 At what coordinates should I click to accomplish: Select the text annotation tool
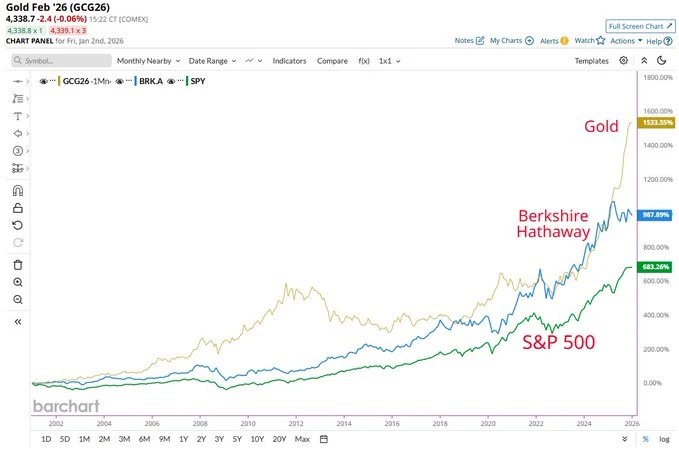17,116
